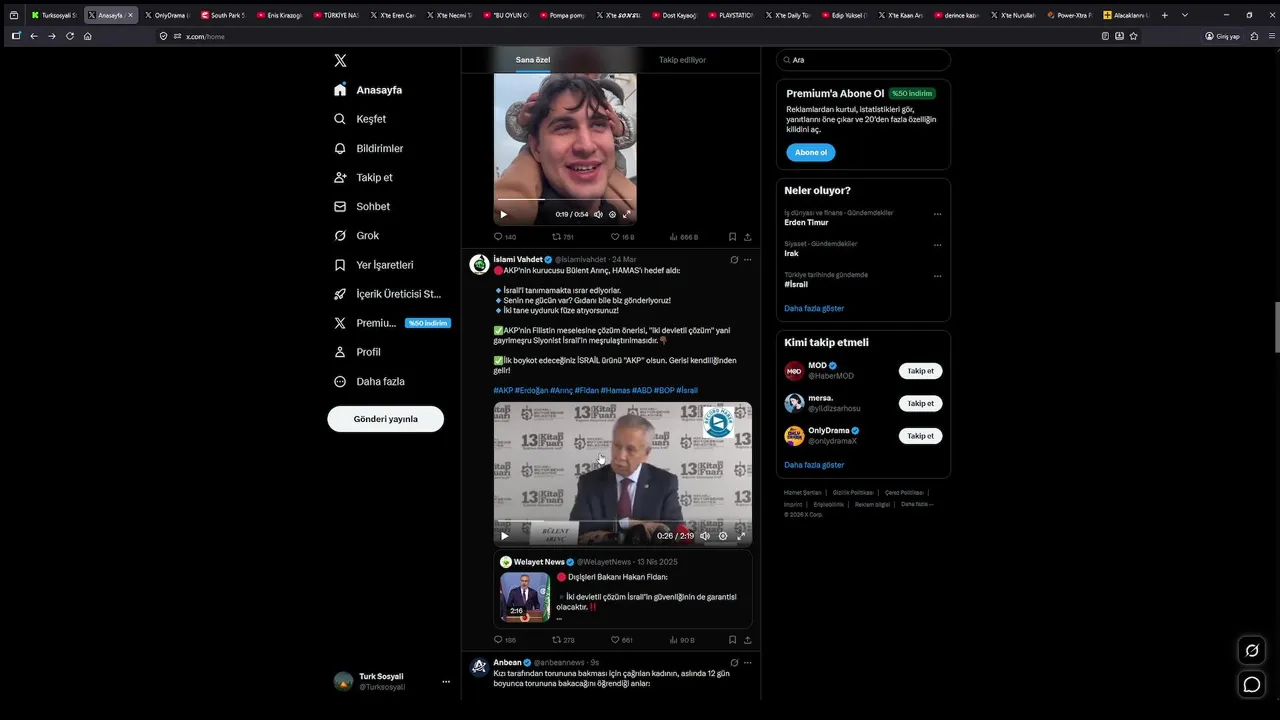Bookmark the top video post

pyautogui.click(x=732, y=237)
